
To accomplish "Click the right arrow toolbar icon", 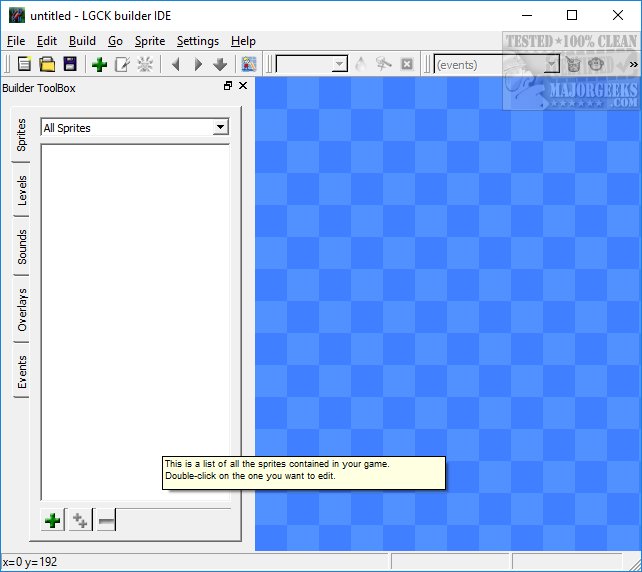I will [x=198, y=64].
